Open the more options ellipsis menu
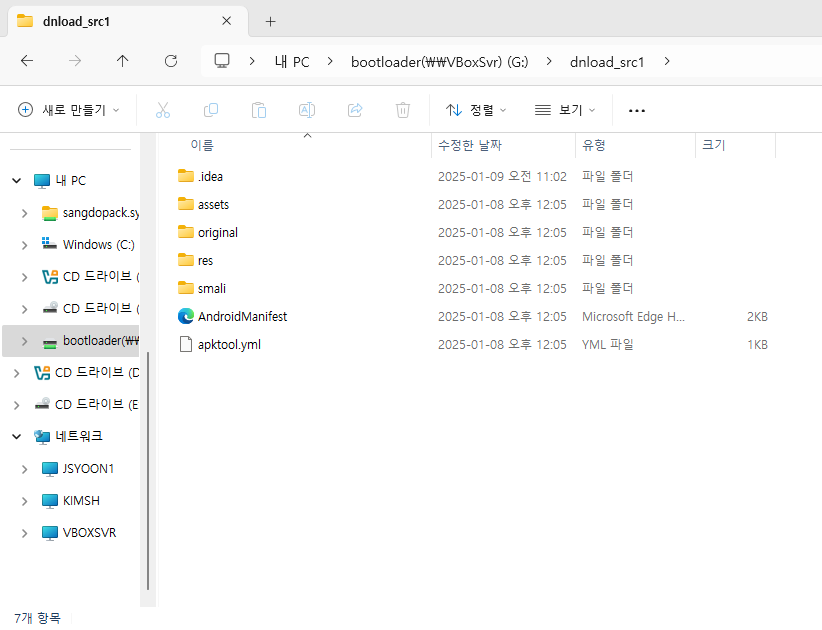The width and height of the screenshot is (822, 630). tap(637, 110)
